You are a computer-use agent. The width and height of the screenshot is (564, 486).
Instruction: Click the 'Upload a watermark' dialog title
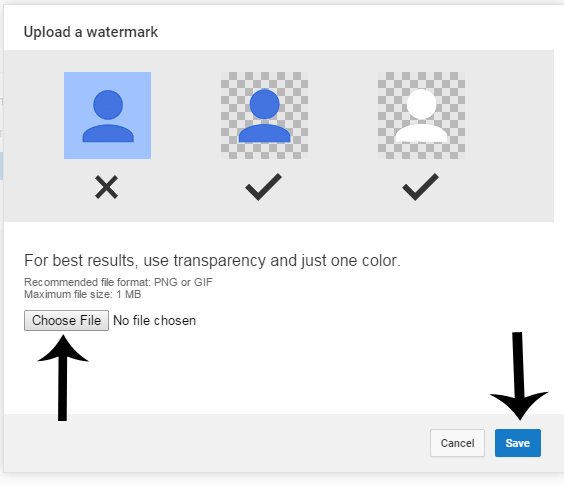(x=91, y=32)
